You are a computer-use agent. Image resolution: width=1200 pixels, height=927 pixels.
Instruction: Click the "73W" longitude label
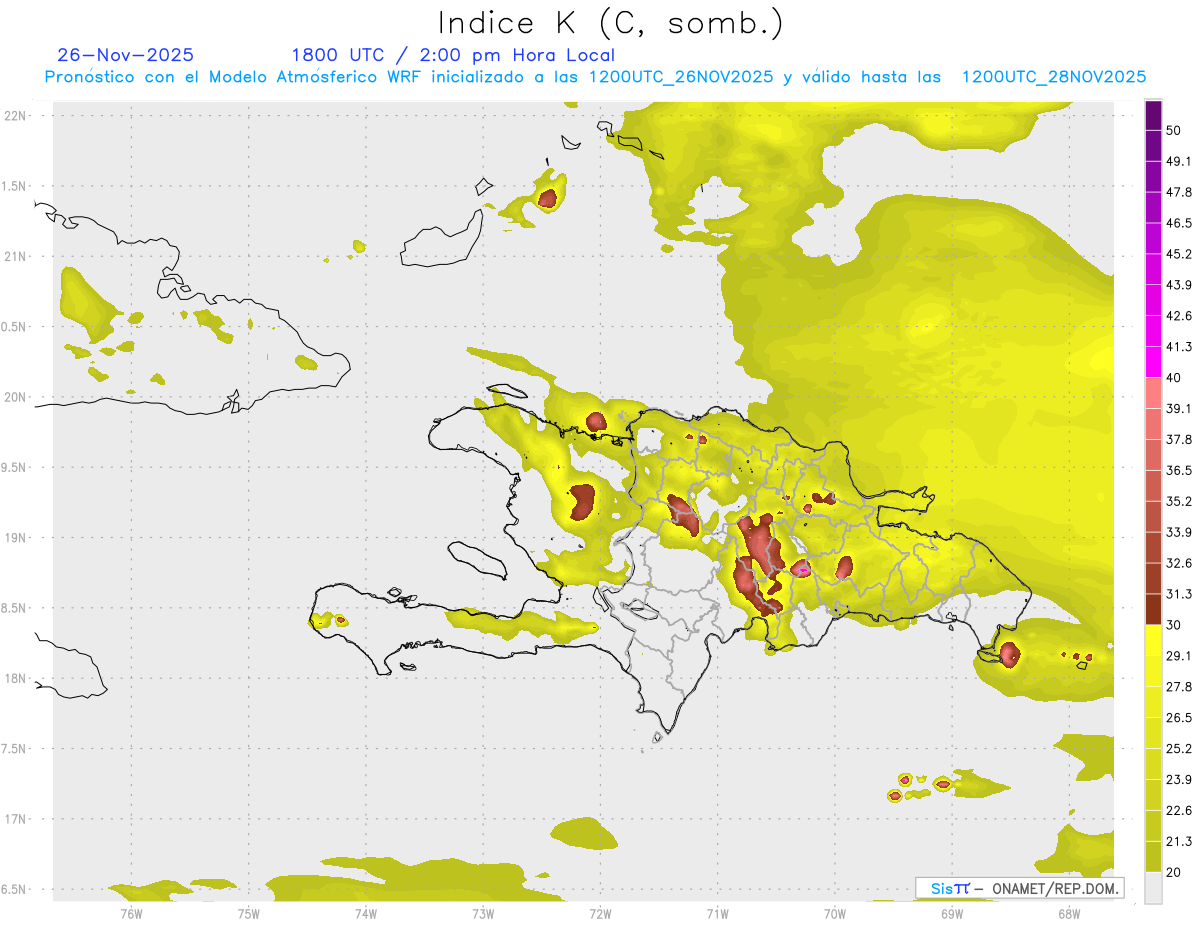[483, 913]
